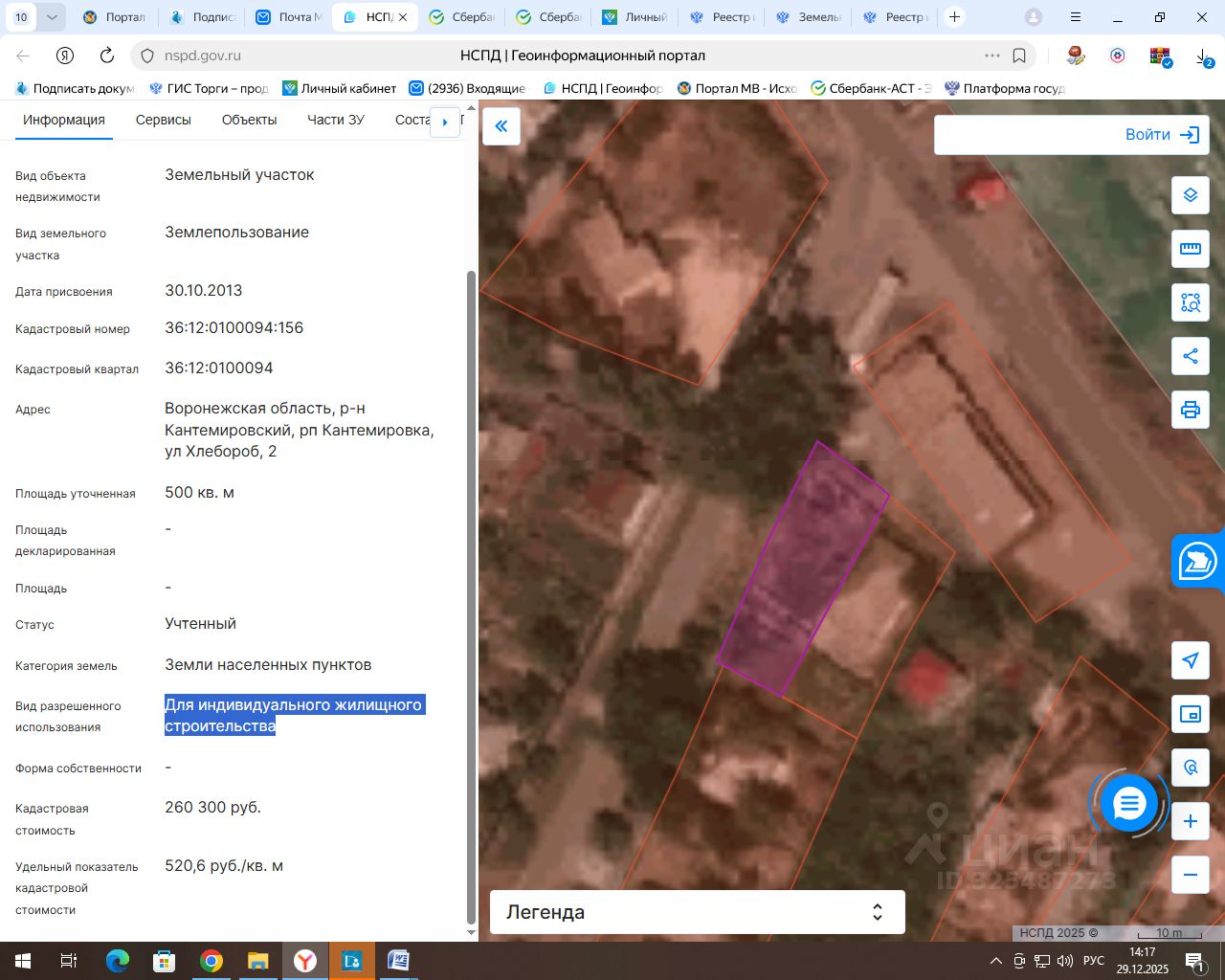Switch to the Почта browser tab
The image size is (1225, 980).
coord(288,17)
